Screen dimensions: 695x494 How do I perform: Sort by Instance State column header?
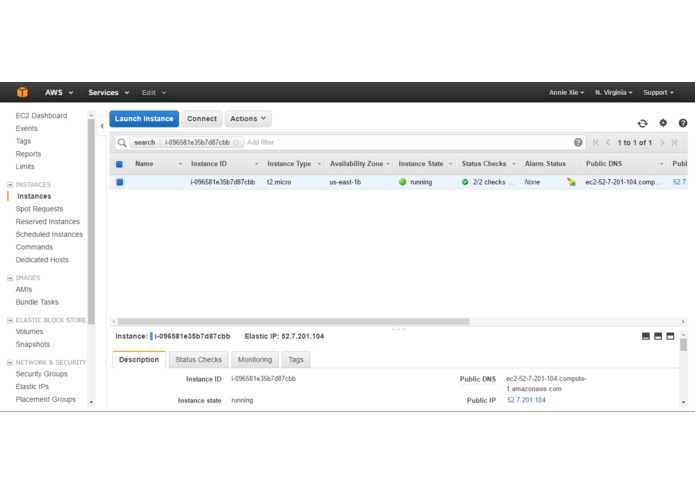click(x=421, y=163)
